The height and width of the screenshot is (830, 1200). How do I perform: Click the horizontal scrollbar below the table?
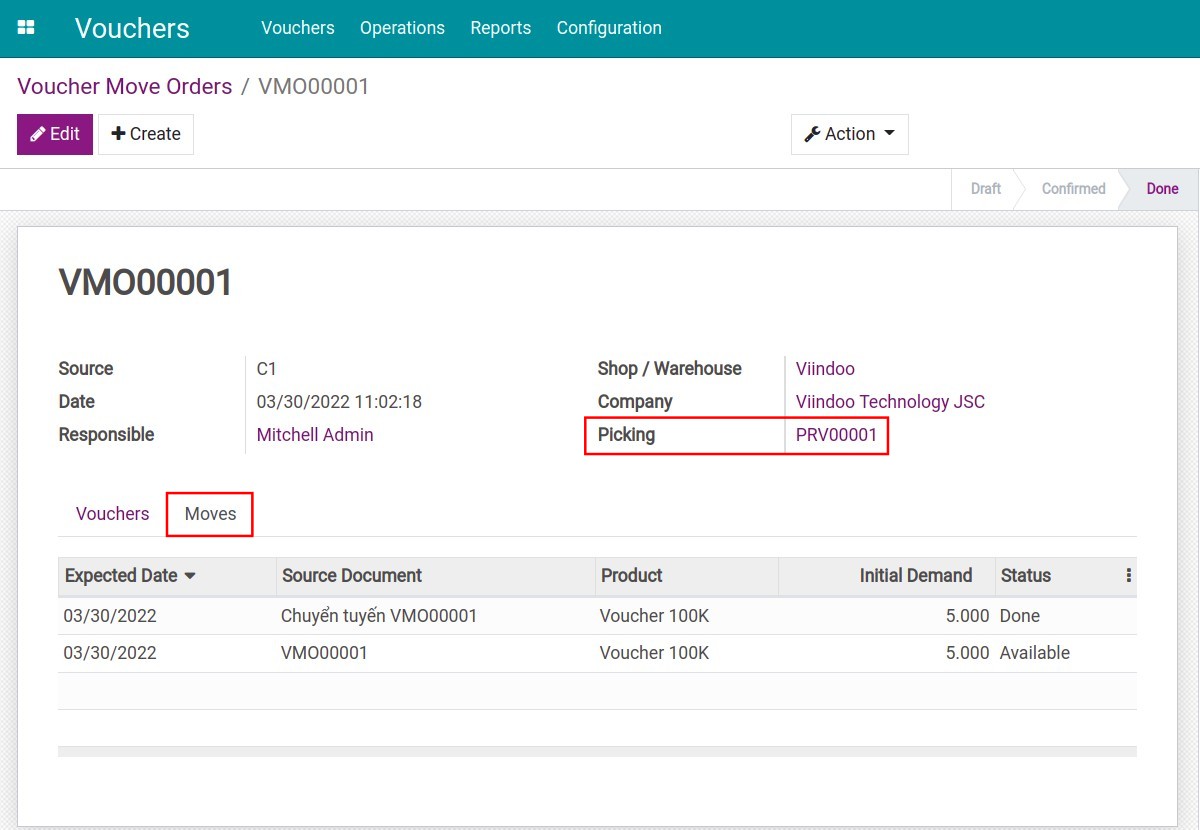point(597,751)
